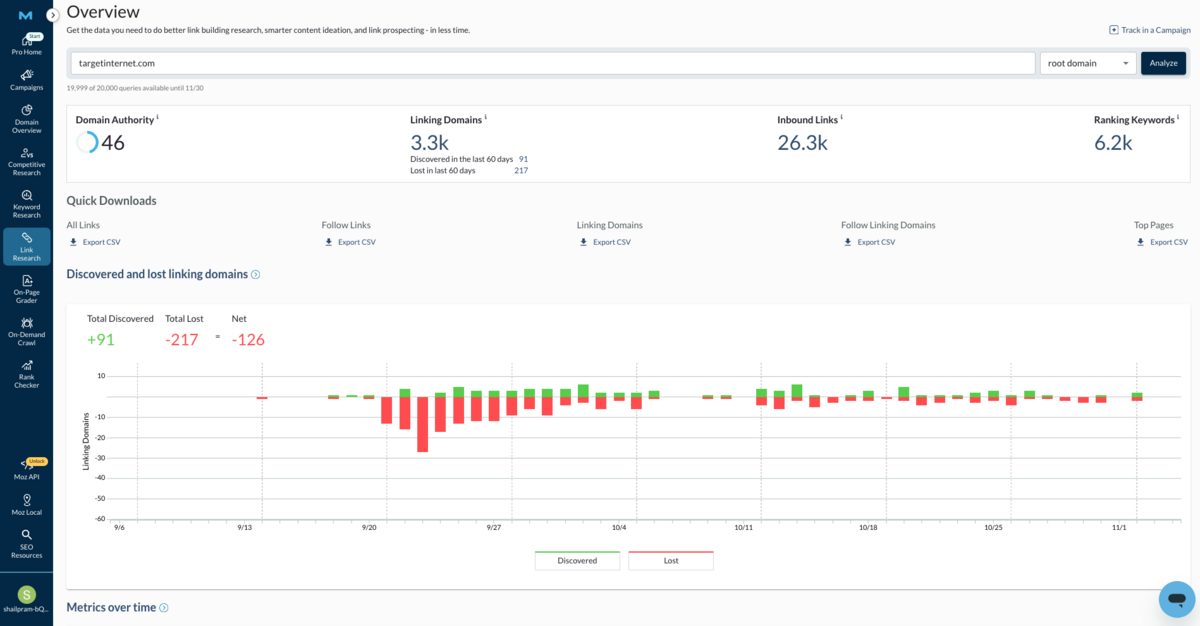Viewport: 1200px width, 626px height.
Task: Select Link Research in sidebar
Action: [x=26, y=246]
